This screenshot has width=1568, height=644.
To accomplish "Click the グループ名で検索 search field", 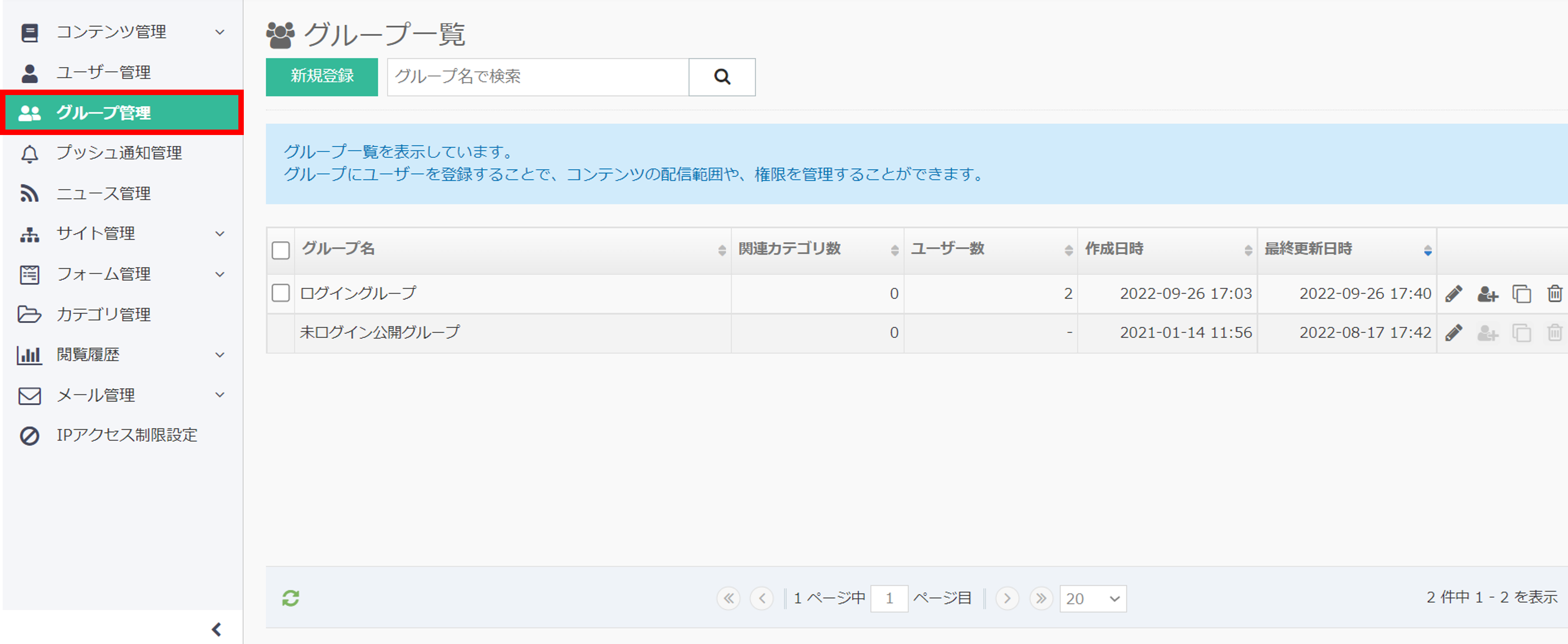I will tap(538, 77).
